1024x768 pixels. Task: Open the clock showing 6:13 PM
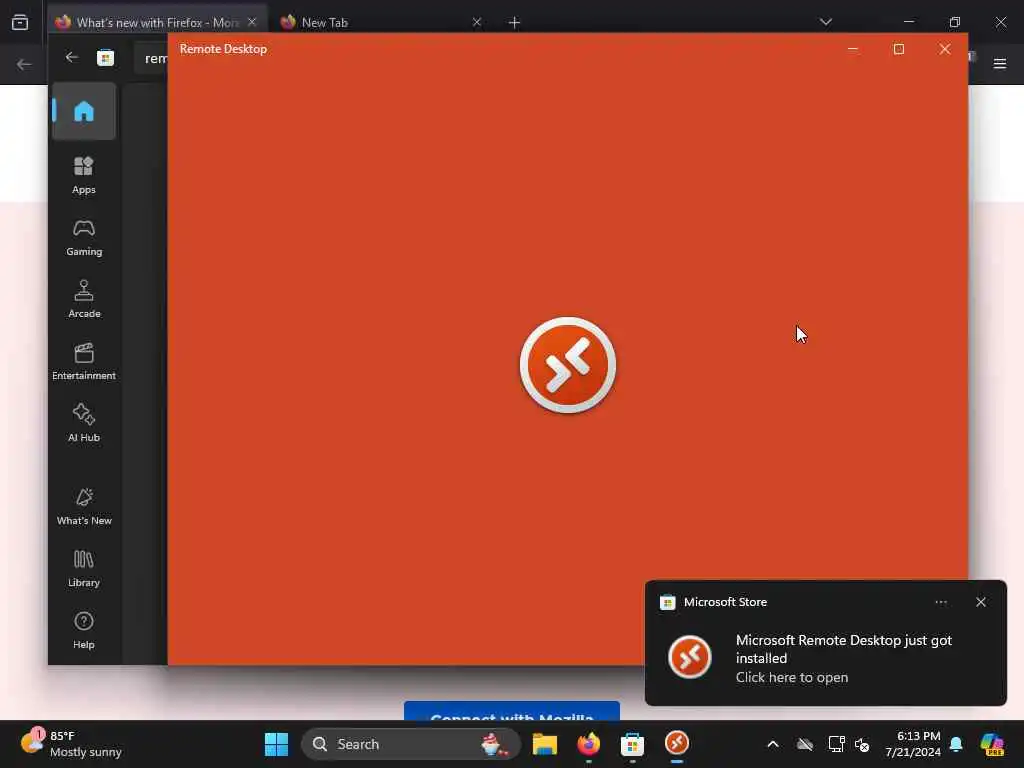(913, 744)
